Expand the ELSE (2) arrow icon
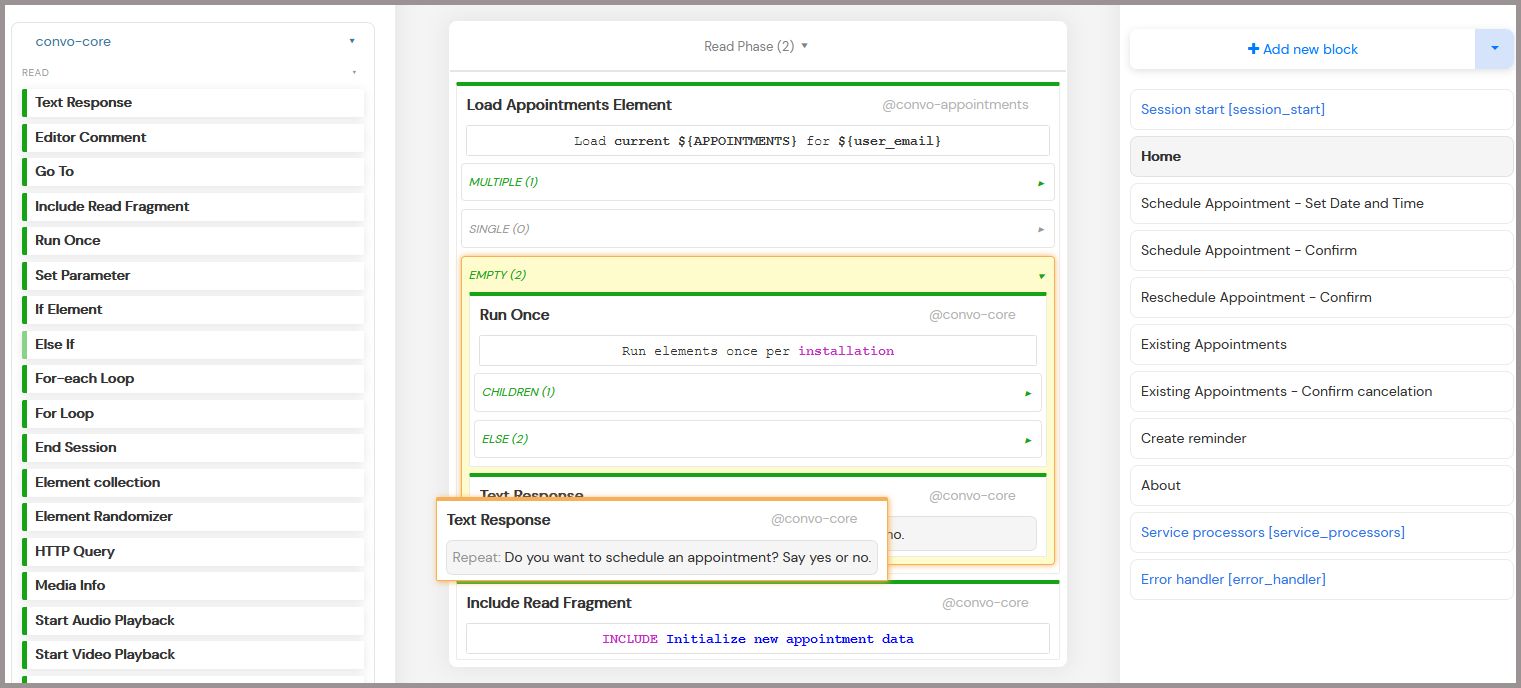The width and height of the screenshot is (1521, 688). pos(1028,440)
